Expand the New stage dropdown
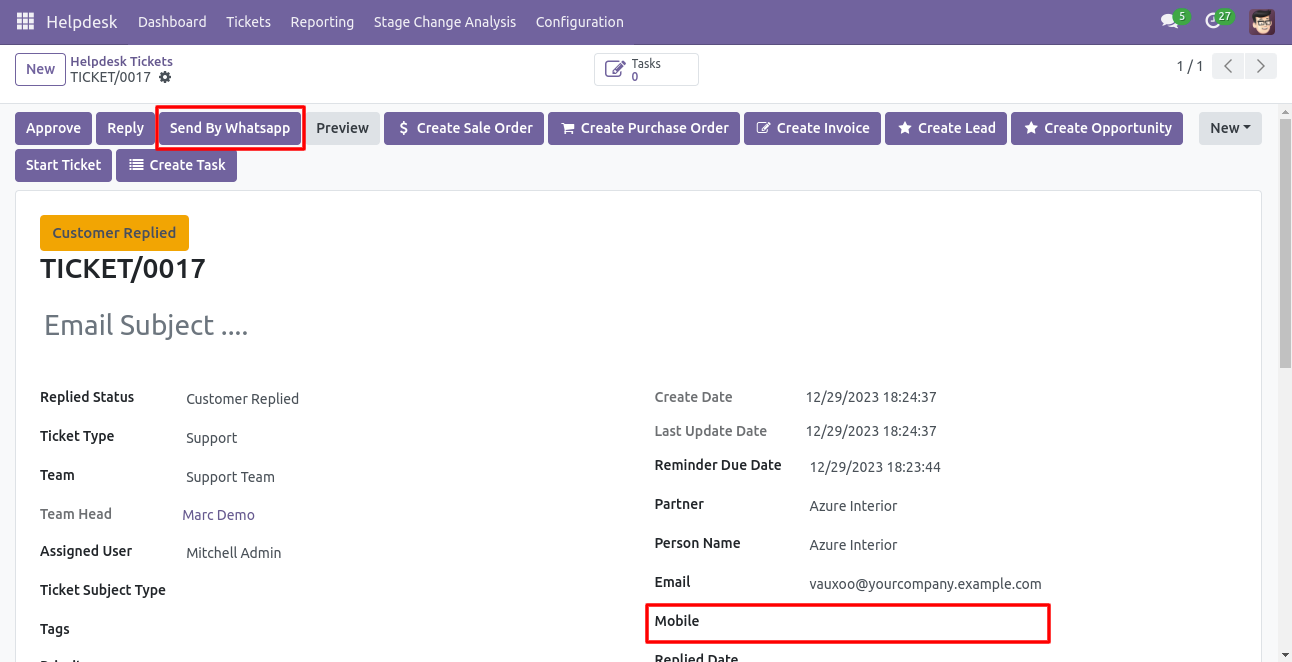Screen dimensions: 1292x662 (x=1230, y=128)
